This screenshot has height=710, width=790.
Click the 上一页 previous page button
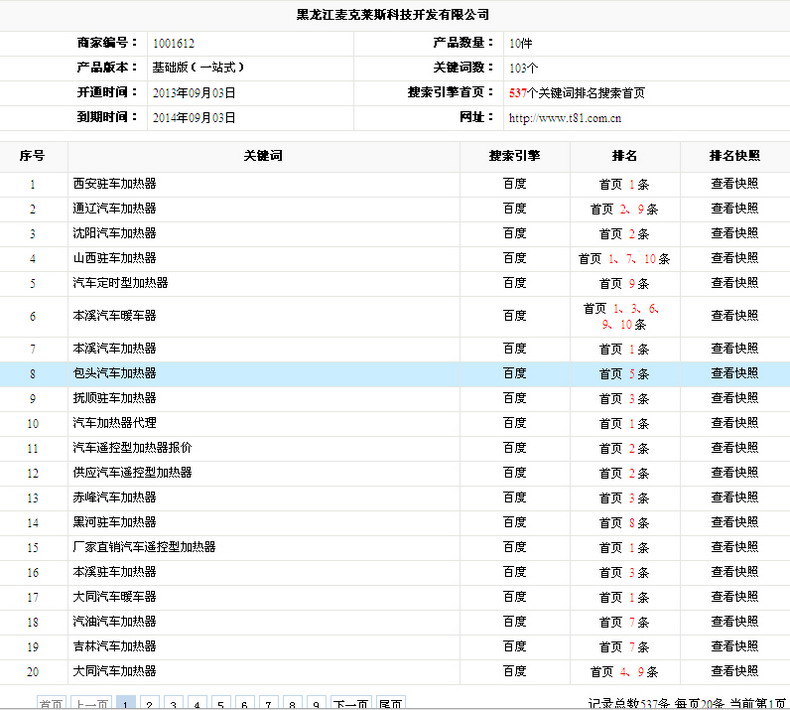click(x=91, y=703)
